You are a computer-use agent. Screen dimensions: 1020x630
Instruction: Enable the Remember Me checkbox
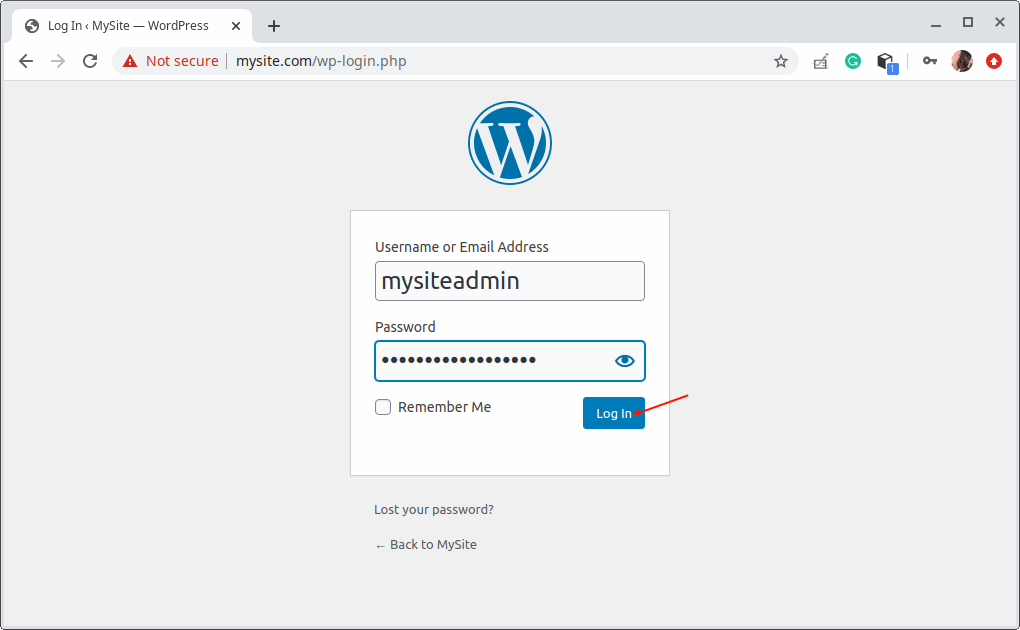coord(383,407)
